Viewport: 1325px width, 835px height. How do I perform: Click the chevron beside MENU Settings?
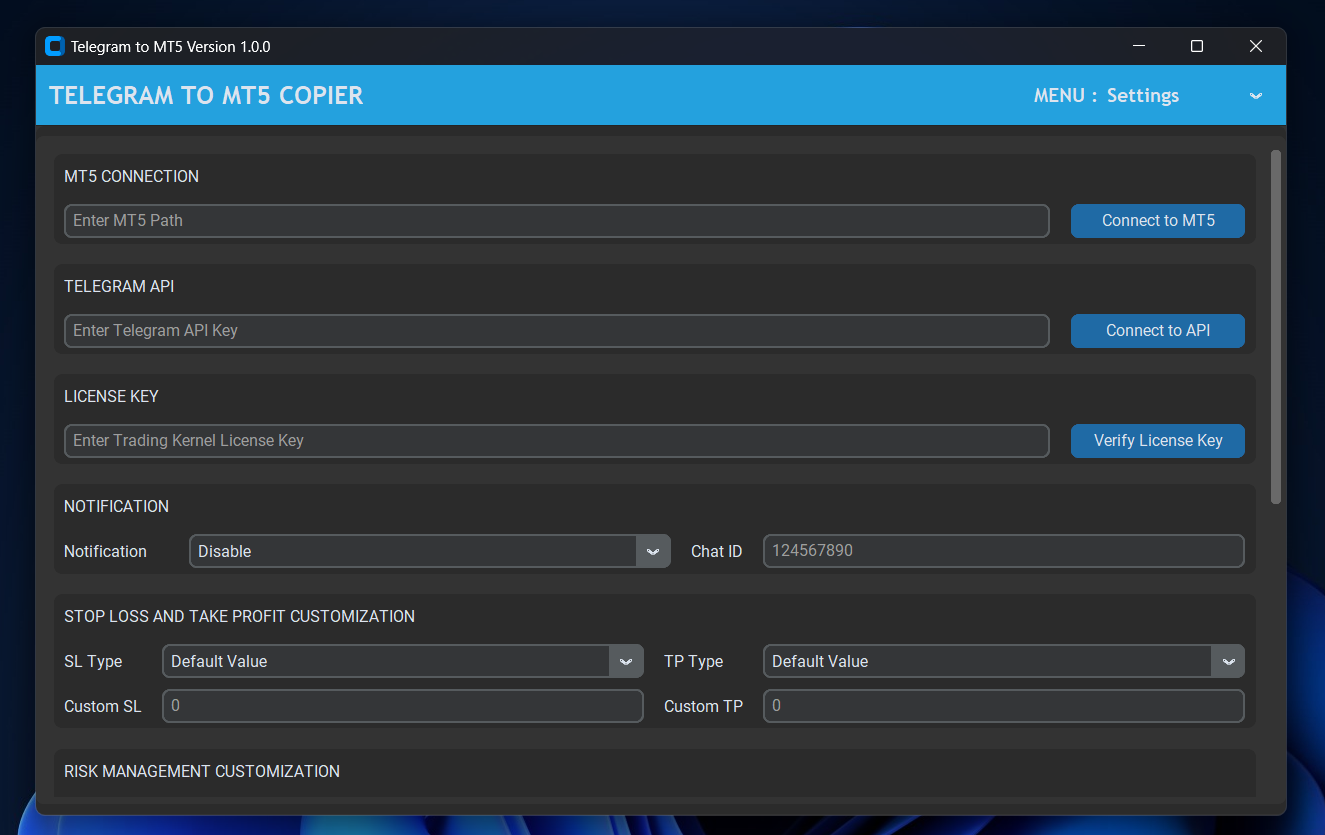pos(1256,96)
